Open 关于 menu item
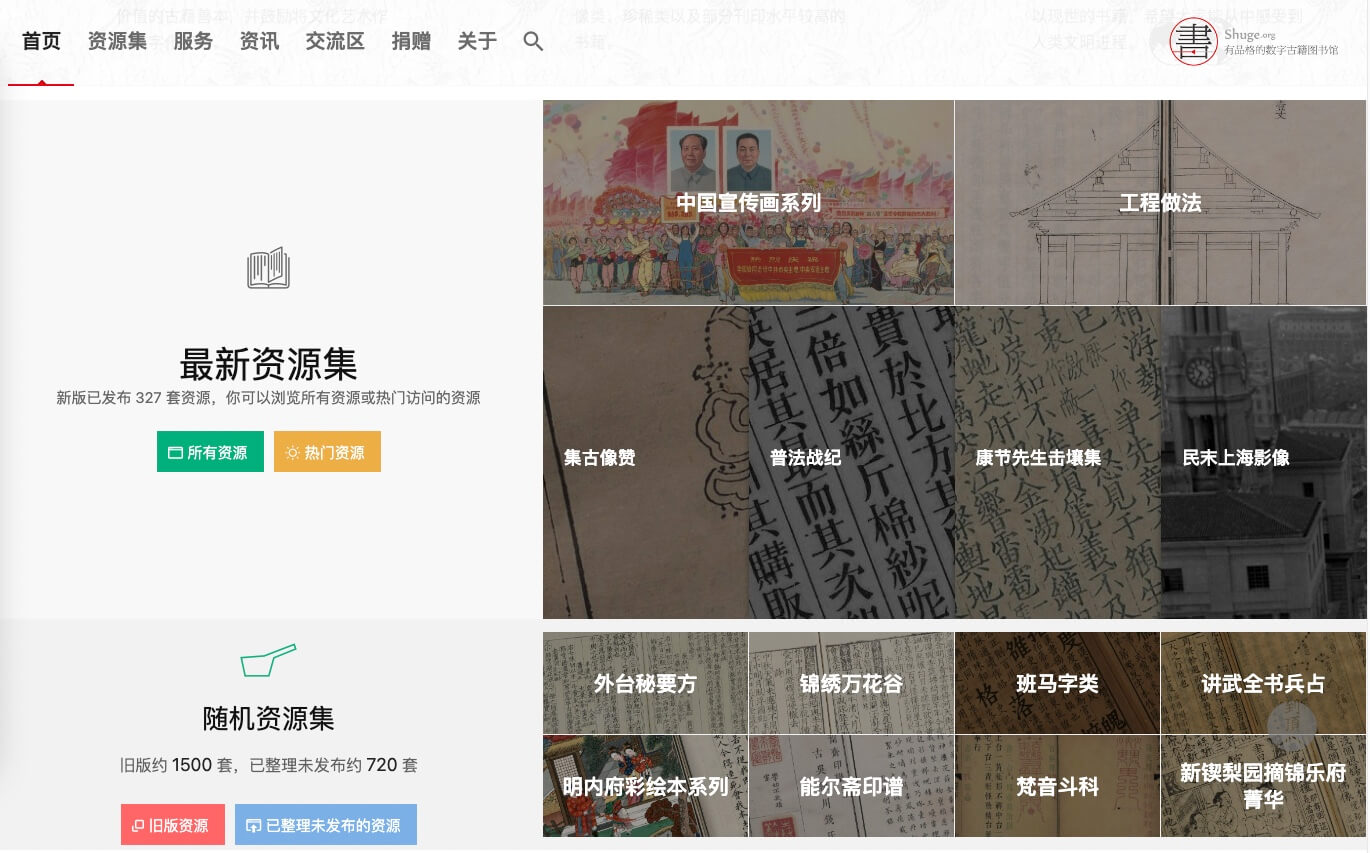This screenshot has width=1370, height=853. click(x=477, y=41)
